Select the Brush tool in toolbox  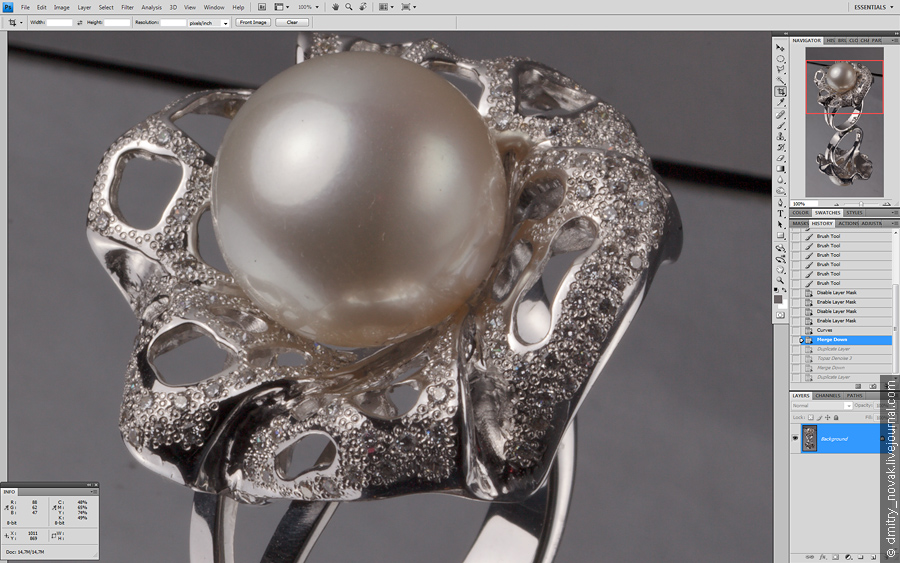click(x=780, y=126)
